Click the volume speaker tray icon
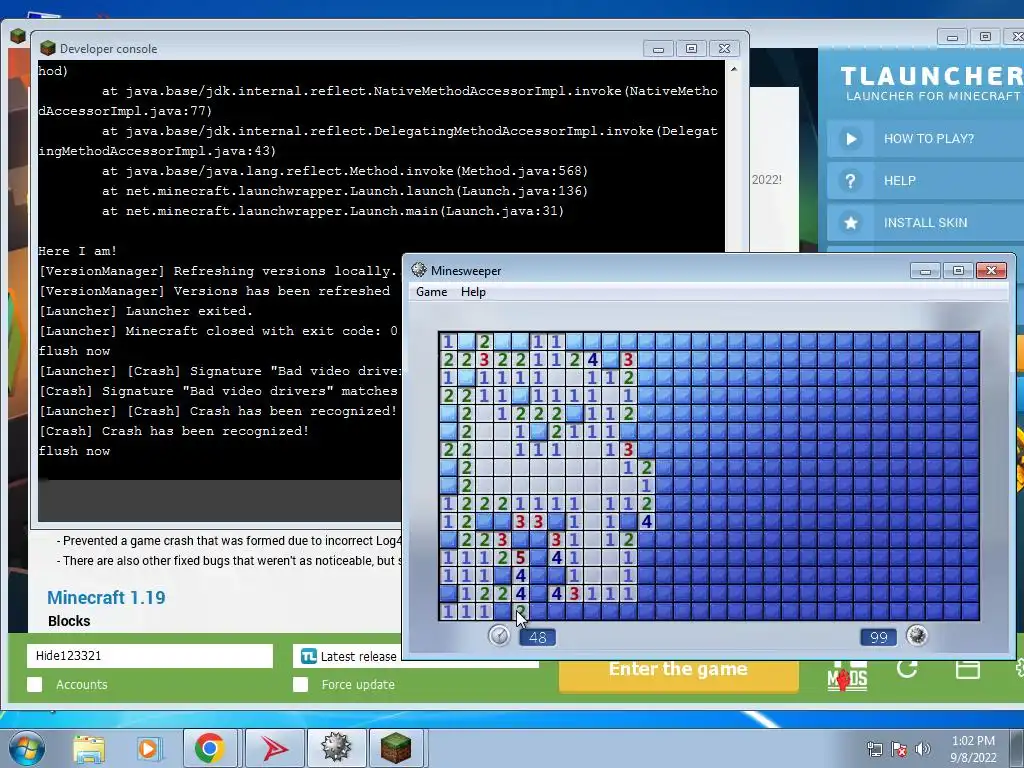 click(923, 748)
